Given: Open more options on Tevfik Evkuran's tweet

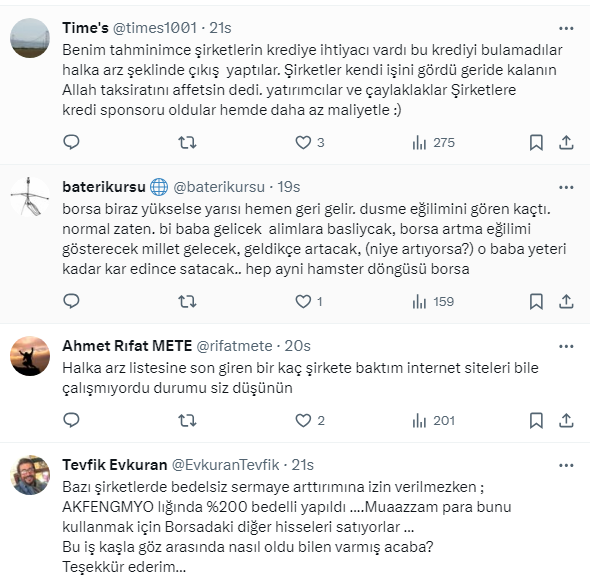Looking at the screenshot, I should (568, 464).
